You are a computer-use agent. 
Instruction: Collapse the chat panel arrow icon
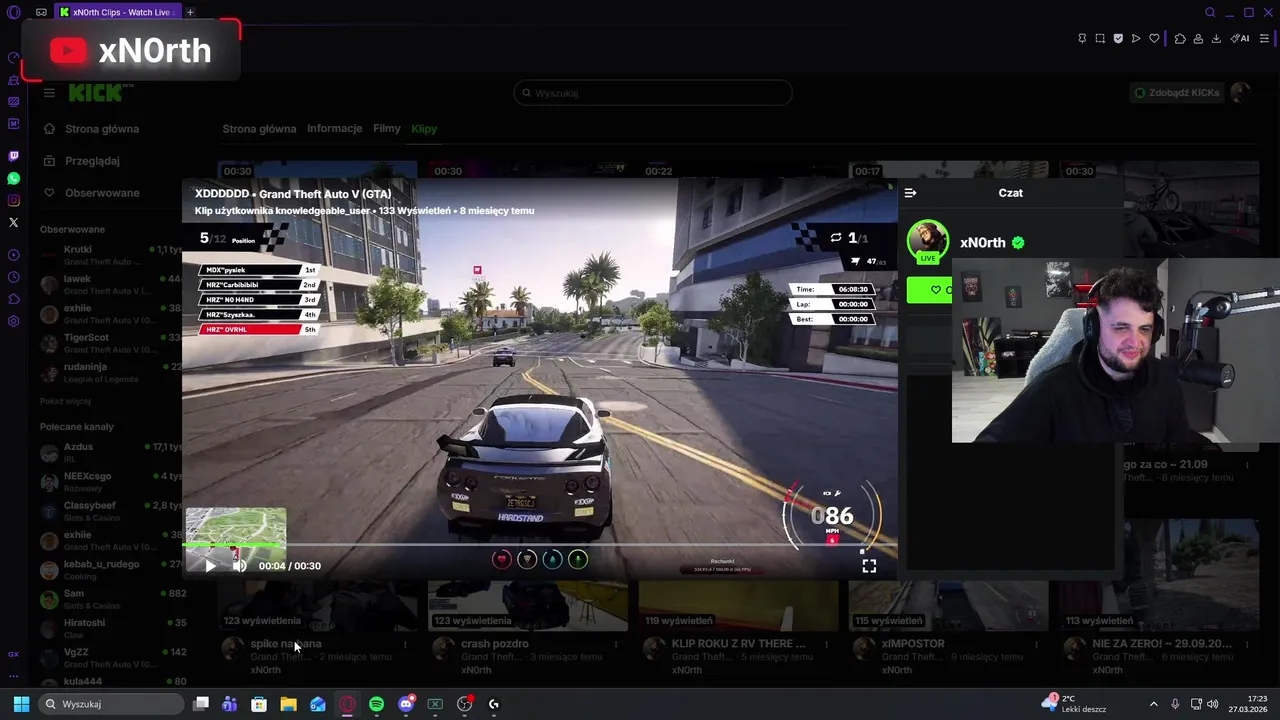click(910, 193)
